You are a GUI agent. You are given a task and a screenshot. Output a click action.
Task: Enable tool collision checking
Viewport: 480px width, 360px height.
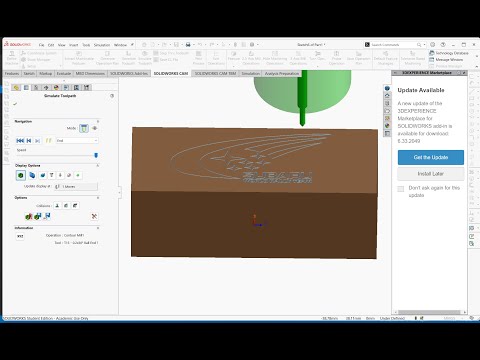57,206
